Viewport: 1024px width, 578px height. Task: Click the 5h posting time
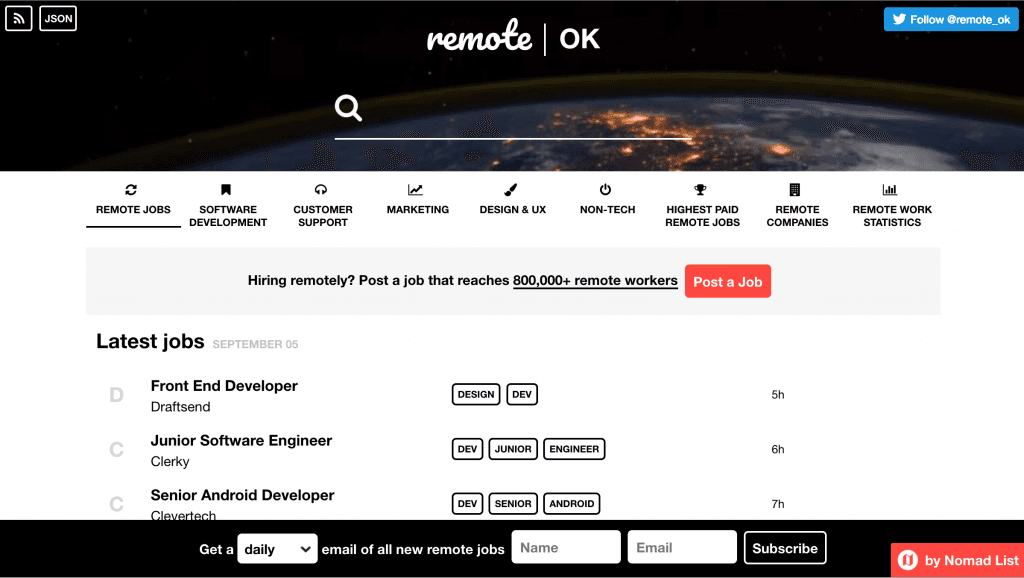[778, 394]
